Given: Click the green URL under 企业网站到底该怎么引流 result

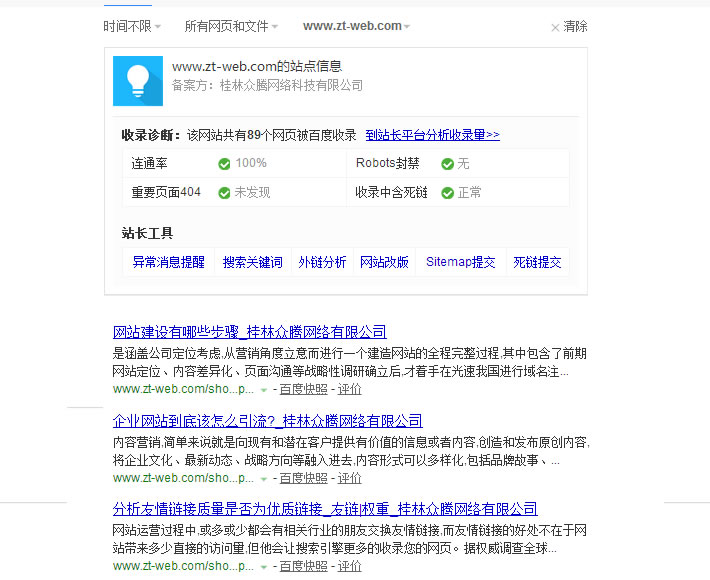Looking at the screenshot, I should click(183, 478).
